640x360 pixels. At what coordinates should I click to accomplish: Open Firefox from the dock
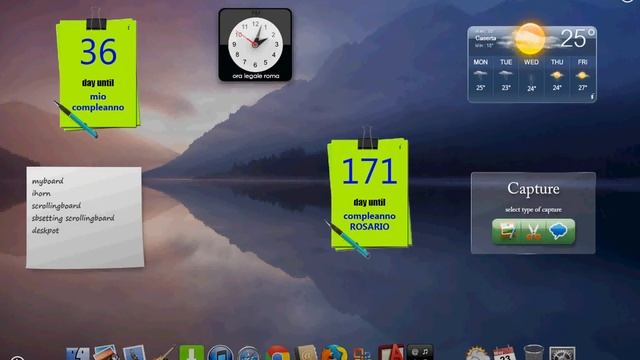(334, 353)
